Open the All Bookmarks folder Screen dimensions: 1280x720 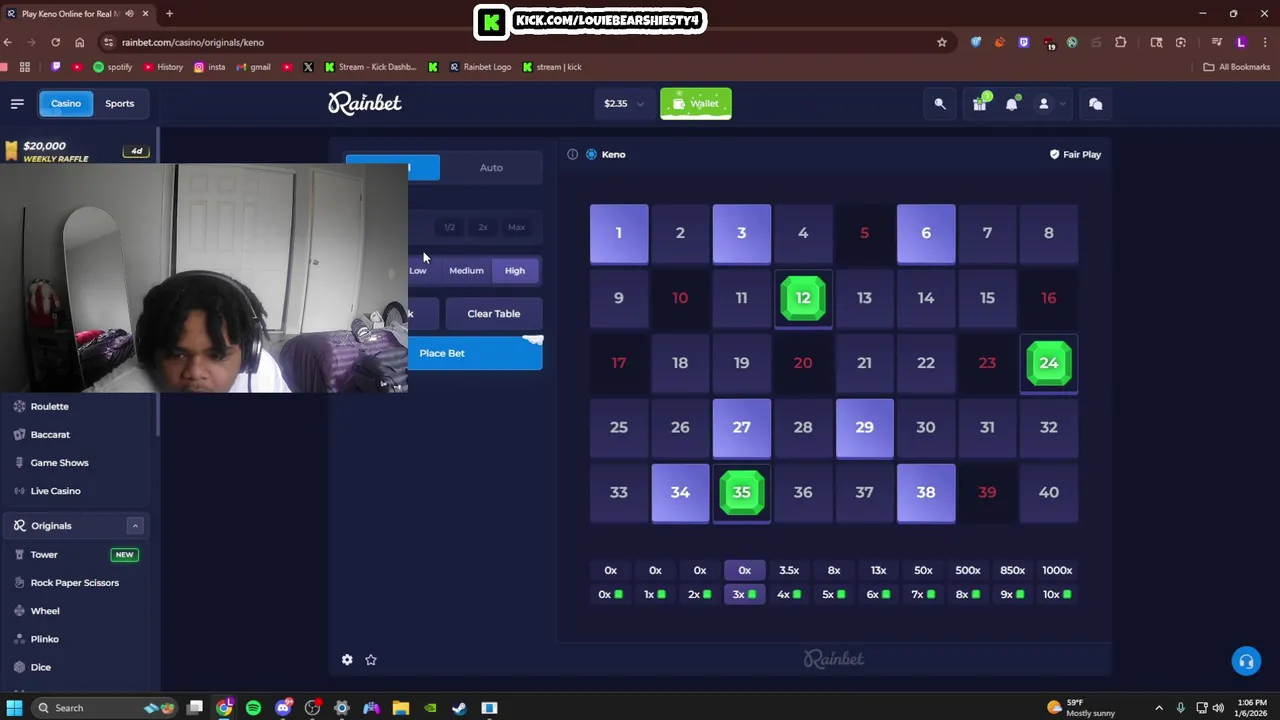click(x=1237, y=67)
